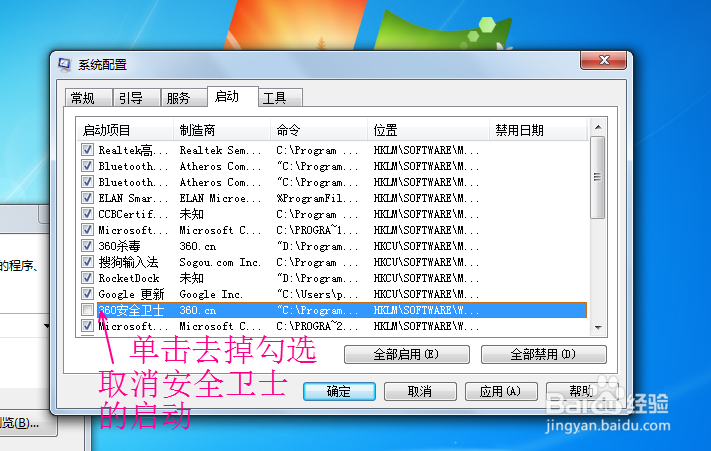Screen dimensions: 711x451
Task: Open help with the 帮助 button
Action: point(582,391)
